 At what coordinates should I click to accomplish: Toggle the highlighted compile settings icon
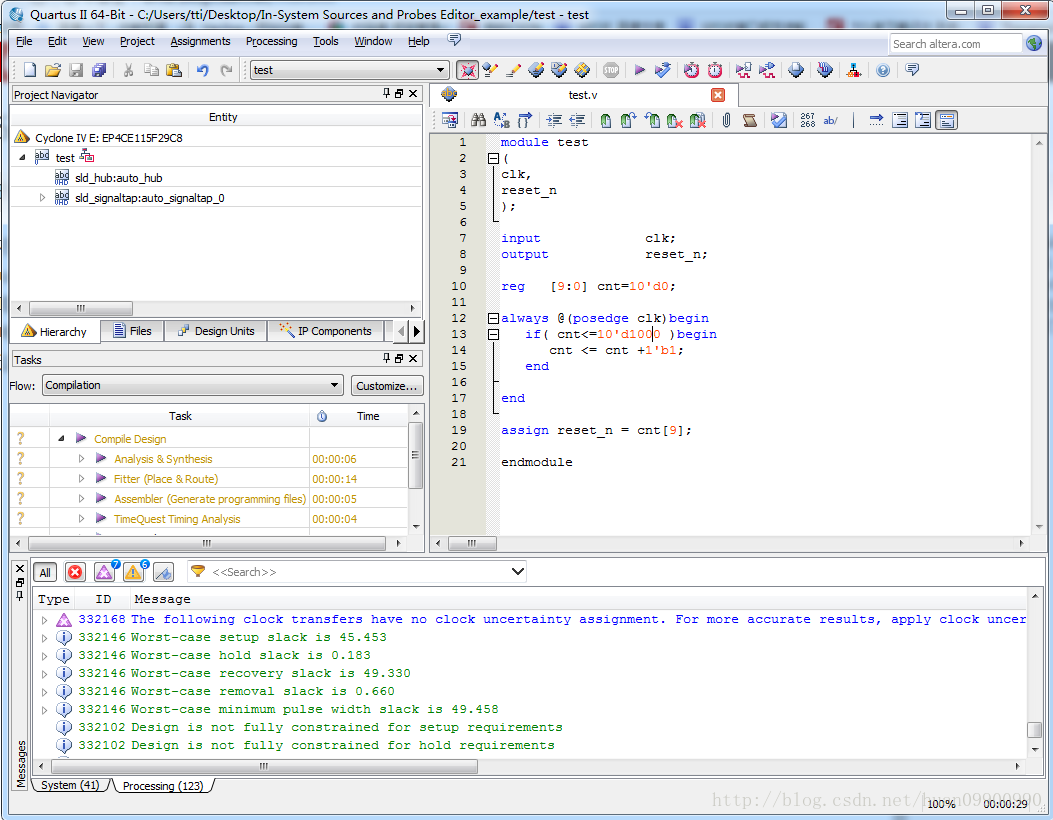pyautogui.click(x=468, y=70)
